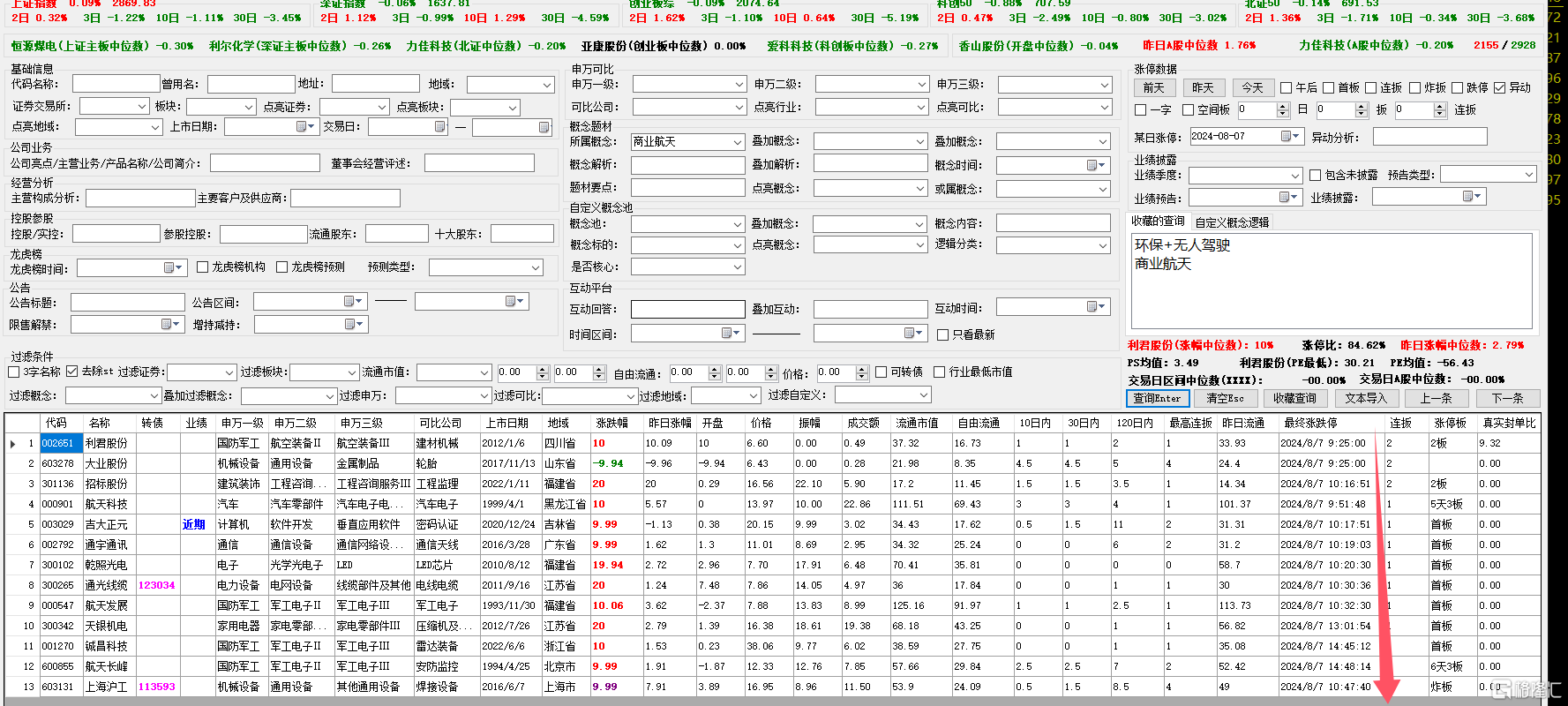The image size is (1568, 706).
Task: Click the 互动回答 input field
Action: (687, 309)
